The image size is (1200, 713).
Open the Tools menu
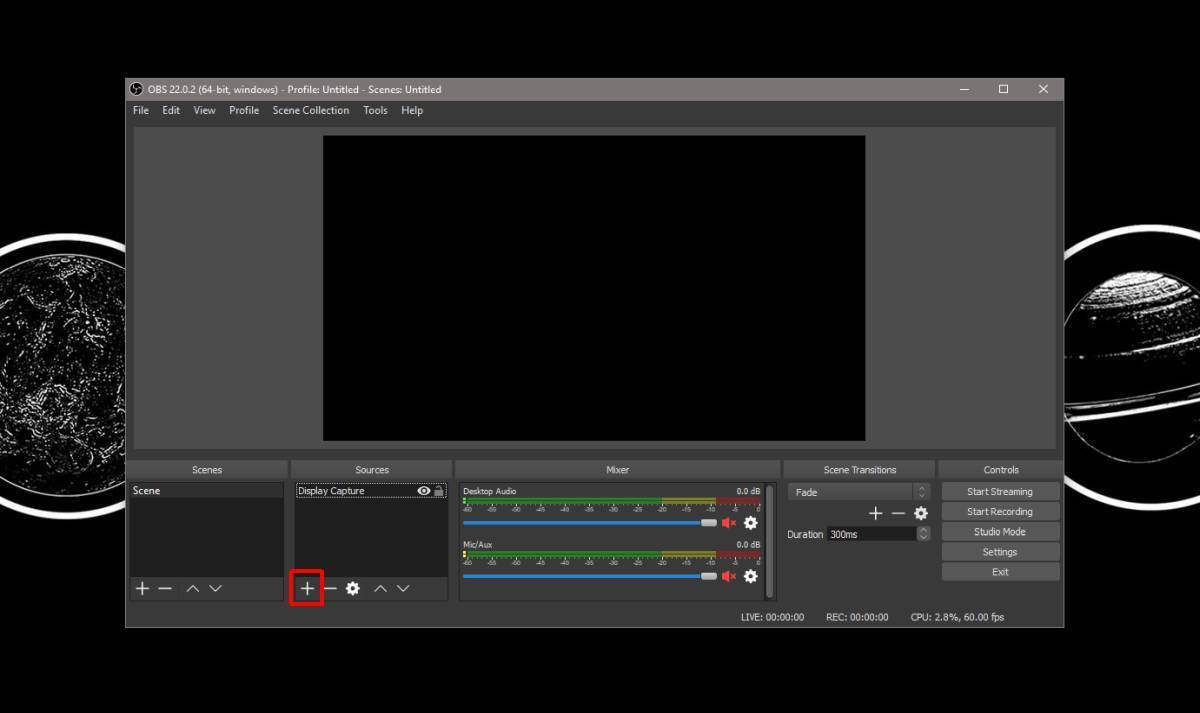point(375,110)
